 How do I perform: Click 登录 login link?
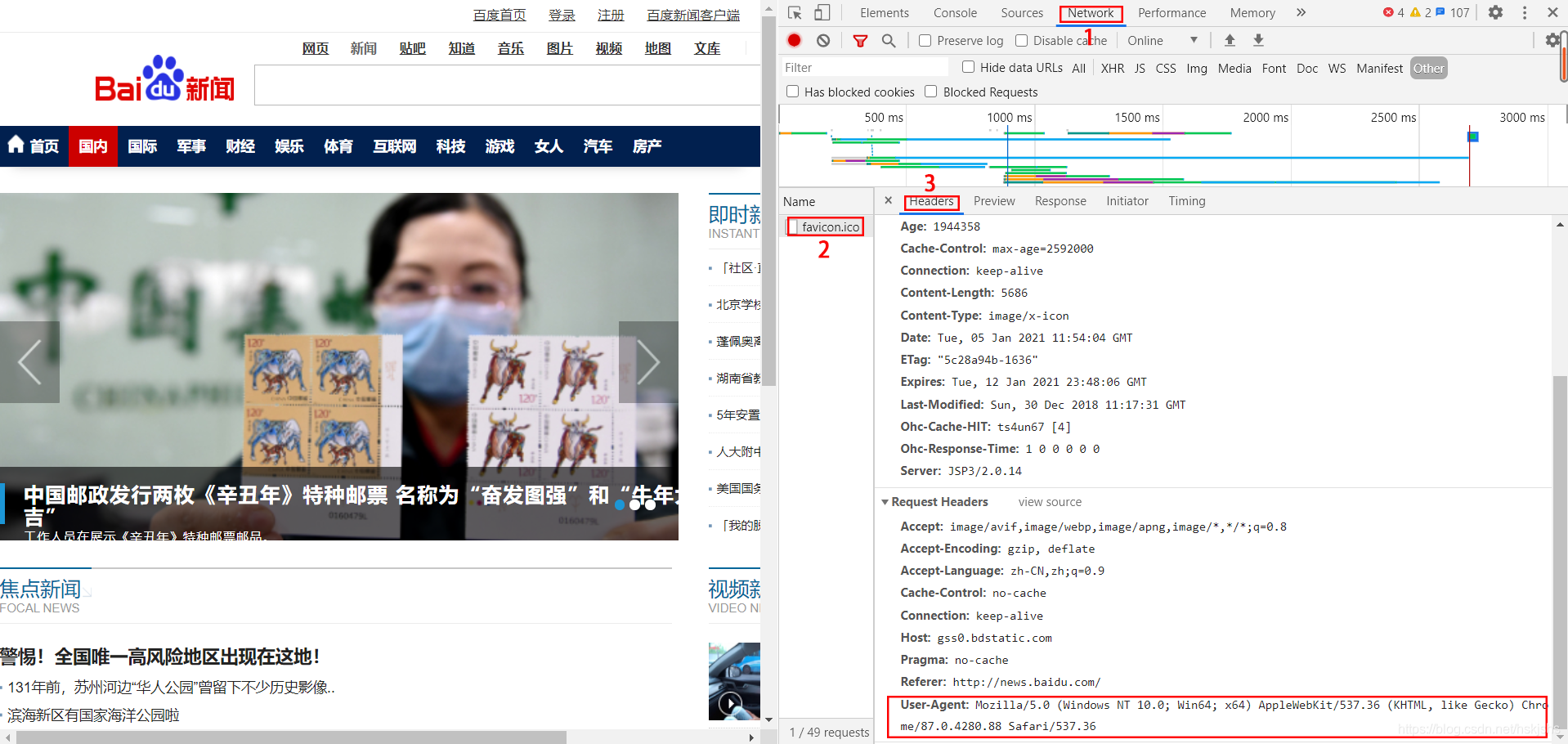tap(562, 15)
